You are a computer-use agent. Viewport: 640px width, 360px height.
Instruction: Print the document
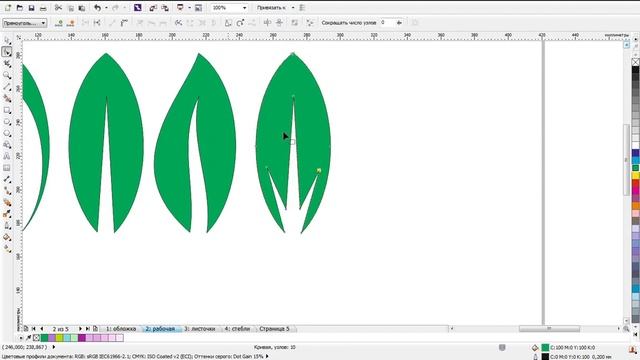[x=43, y=8]
